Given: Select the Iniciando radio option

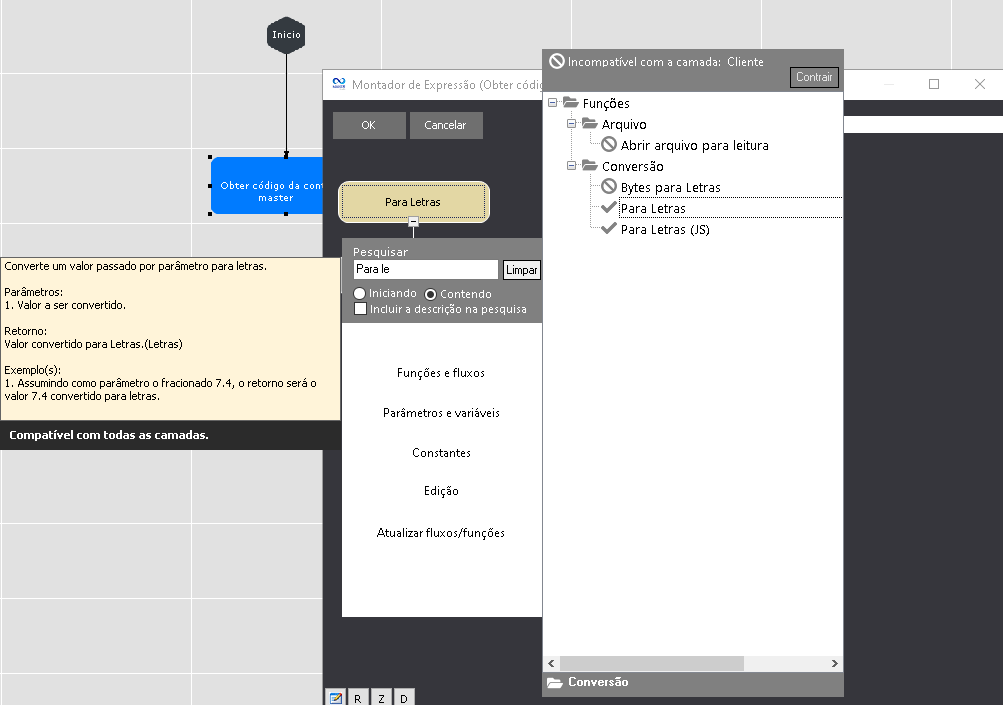Looking at the screenshot, I should (360, 294).
